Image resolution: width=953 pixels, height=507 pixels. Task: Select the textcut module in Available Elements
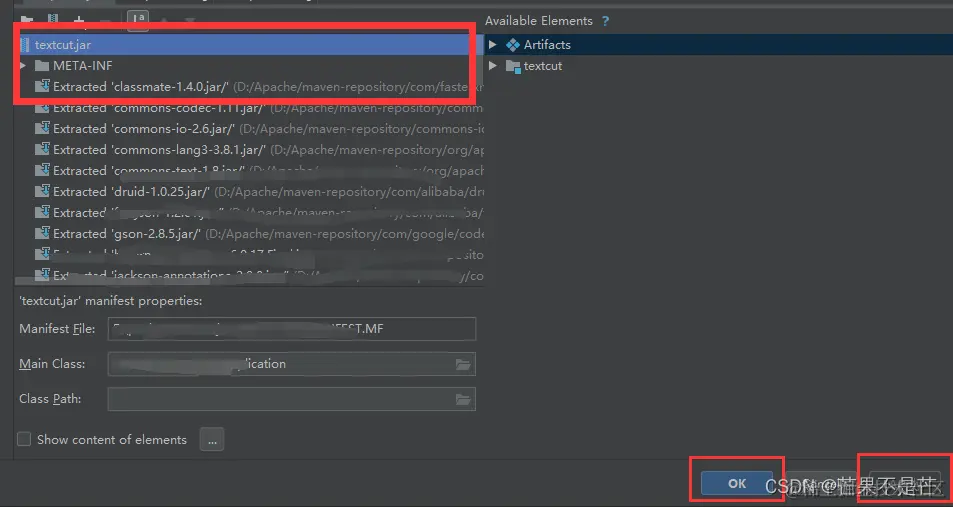(x=534, y=66)
